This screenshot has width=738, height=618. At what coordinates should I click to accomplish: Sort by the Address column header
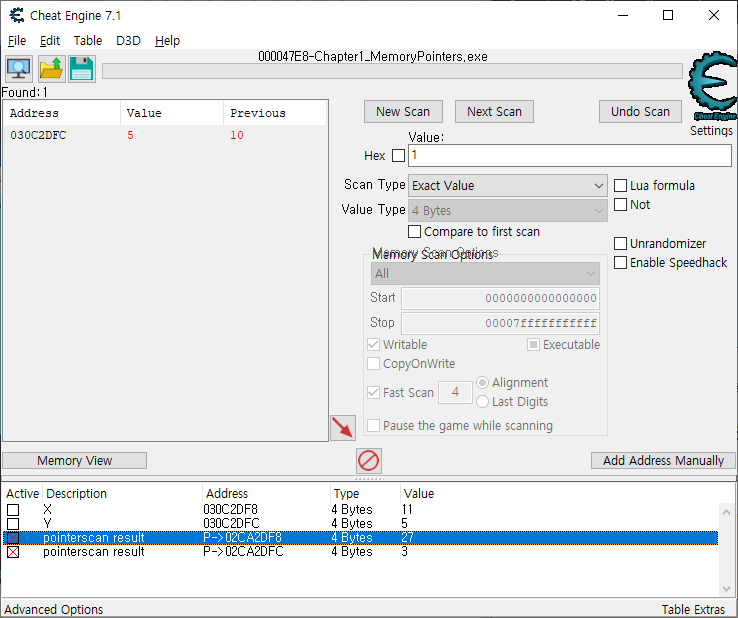point(62,113)
